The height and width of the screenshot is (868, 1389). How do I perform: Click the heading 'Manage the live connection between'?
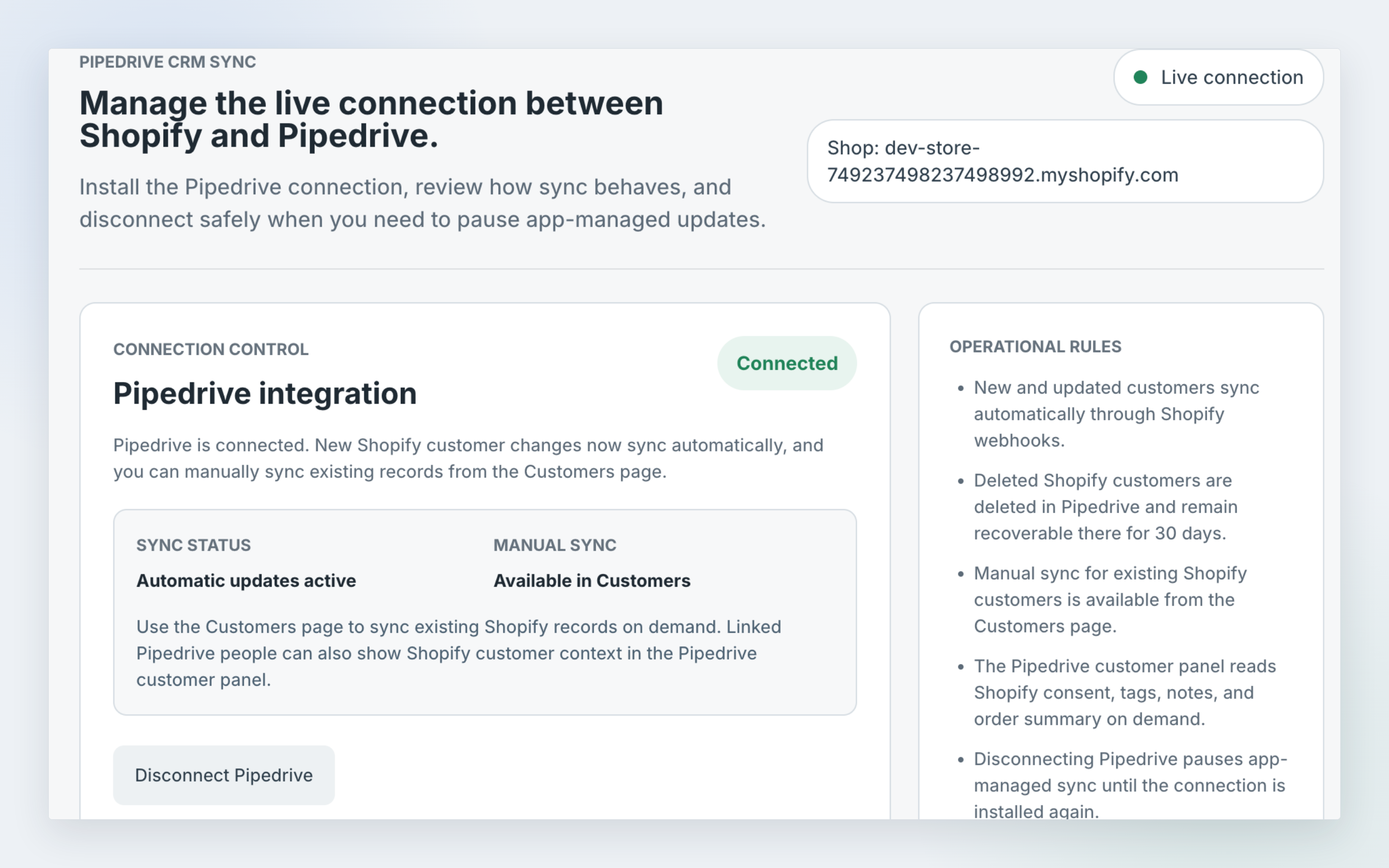click(371, 103)
